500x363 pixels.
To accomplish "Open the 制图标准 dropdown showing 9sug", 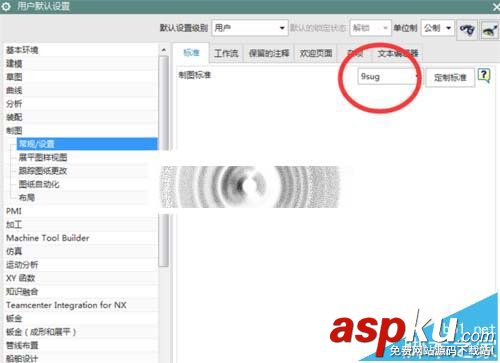I will pyautogui.click(x=389, y=77).
